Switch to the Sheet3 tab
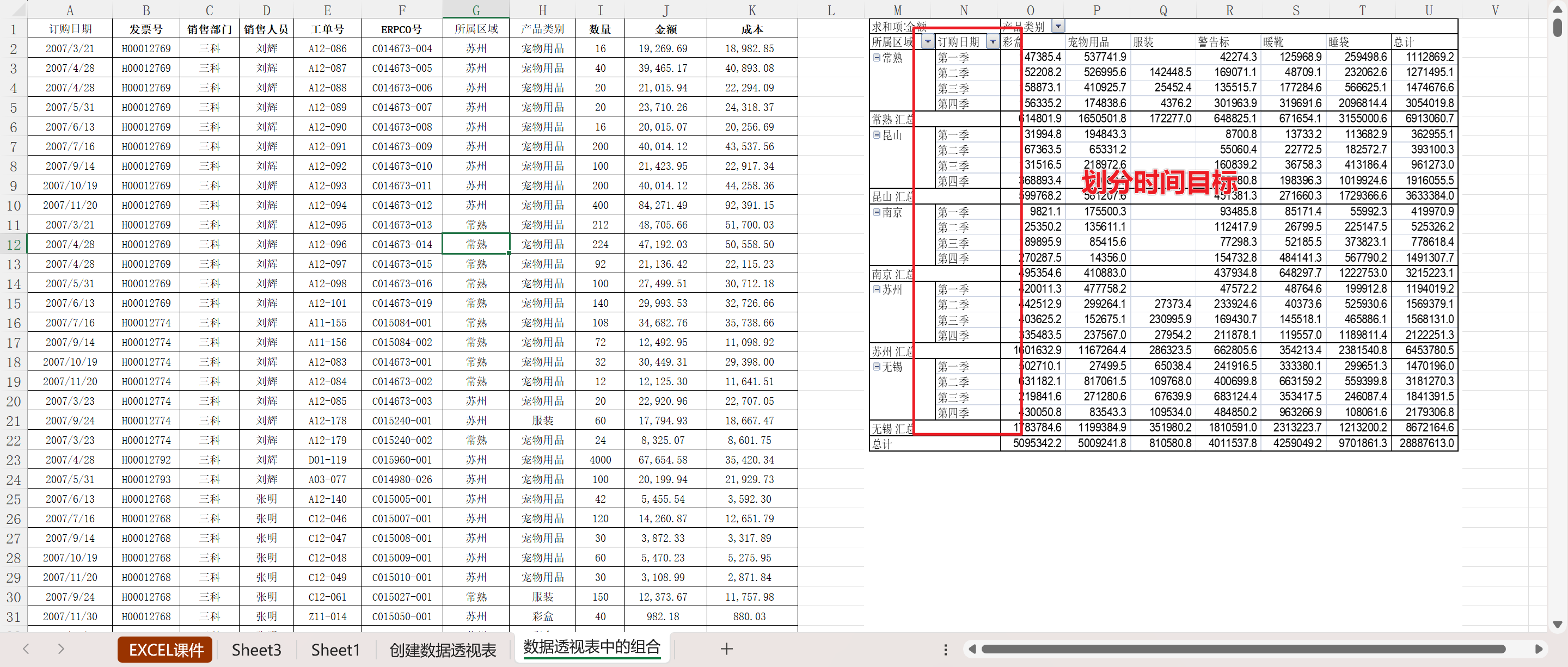This screenshot has height=667, width=1568. 256,650
